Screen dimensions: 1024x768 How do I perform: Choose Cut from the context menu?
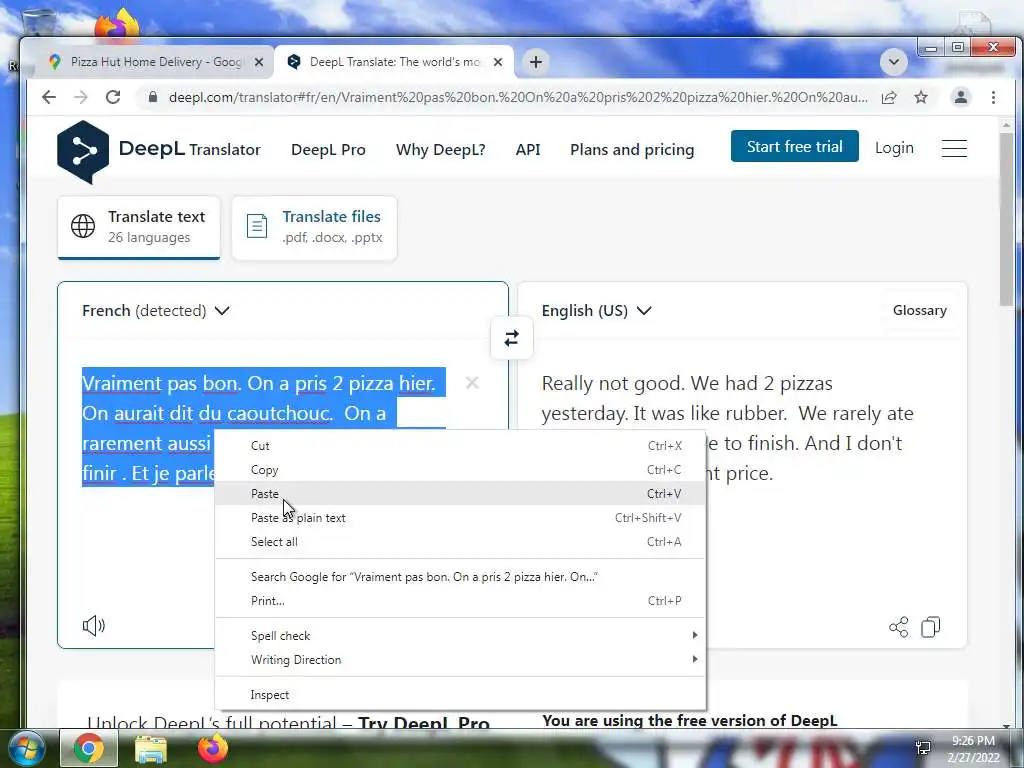pyautogui.click(x=460, y=445)
